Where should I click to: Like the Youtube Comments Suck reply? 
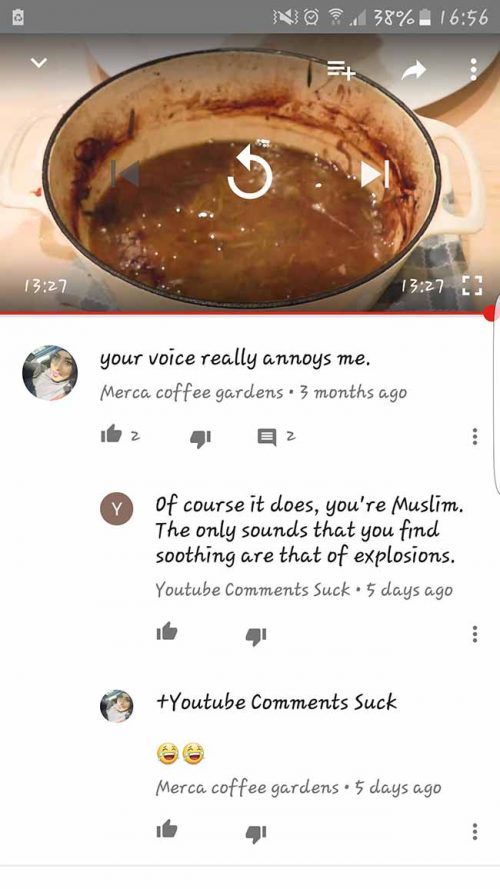[167, 632]
